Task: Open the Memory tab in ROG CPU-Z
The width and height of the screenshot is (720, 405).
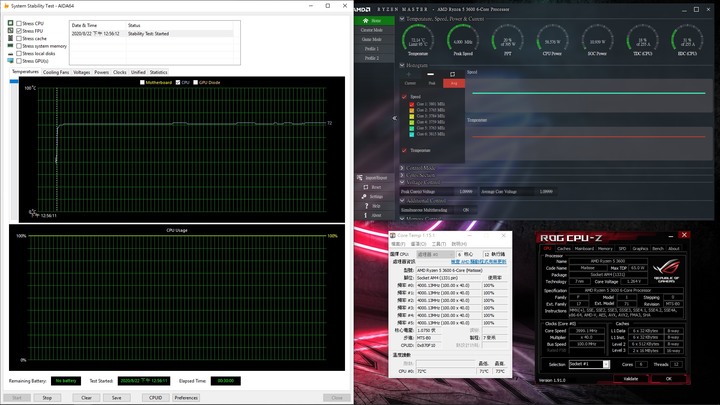Action: 605,248
